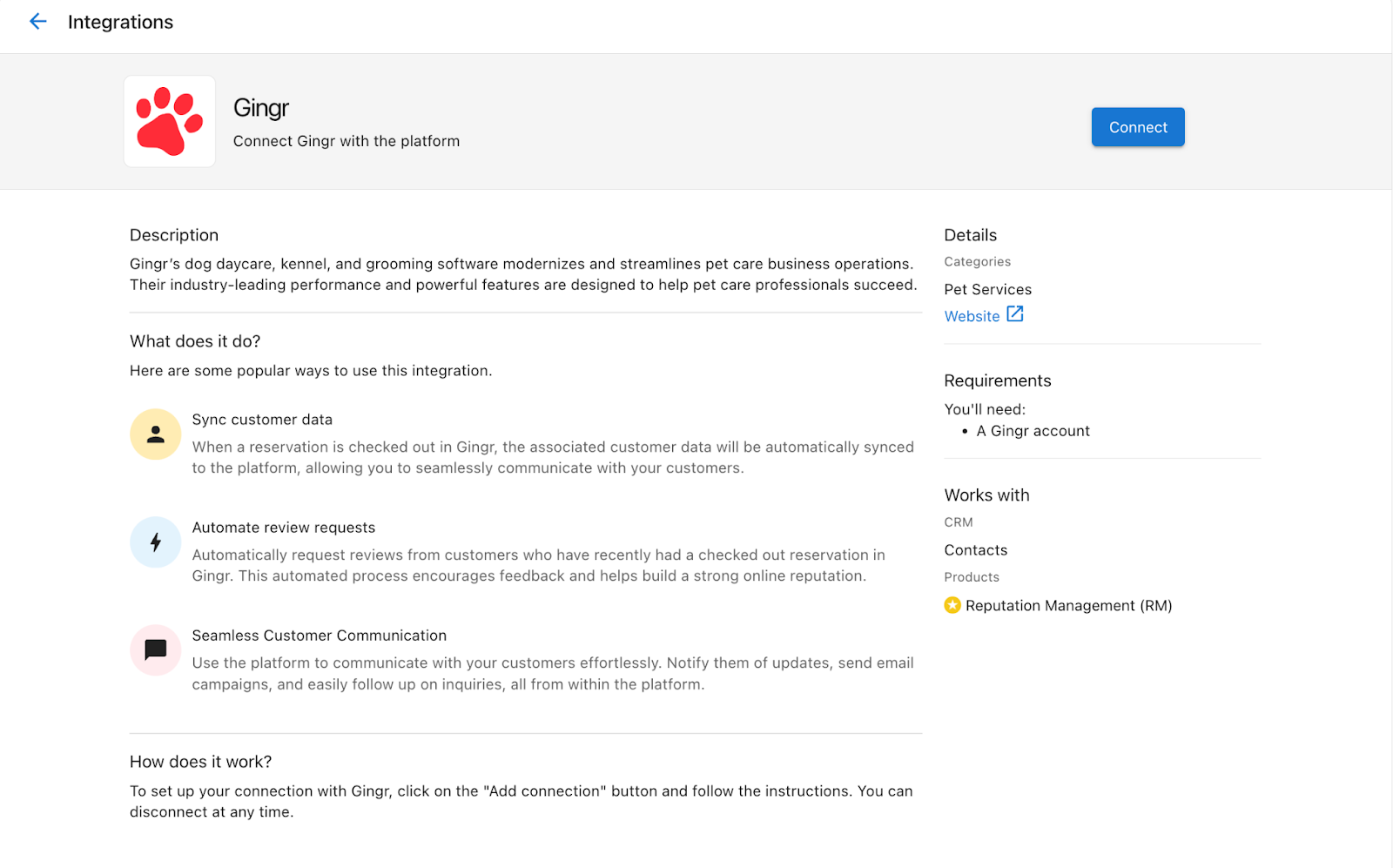
Task: Select the Pet Services category
Action: pyautogui.click(x=987, y=289)
